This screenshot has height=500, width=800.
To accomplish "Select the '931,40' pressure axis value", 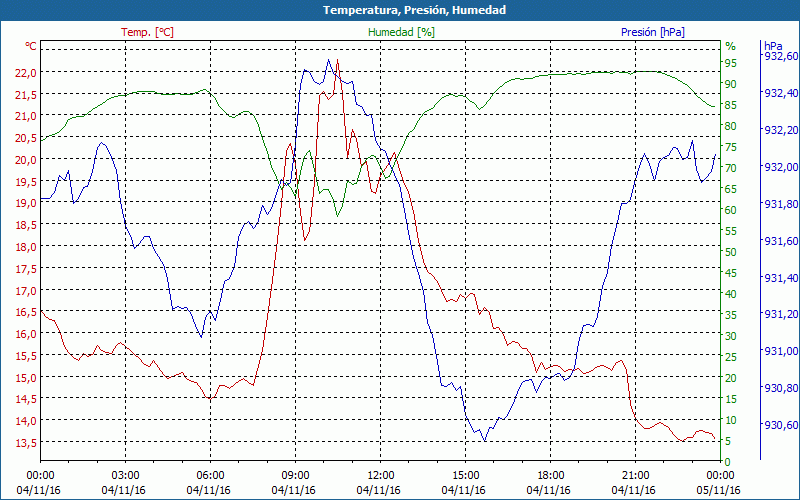I will (781, 278).
